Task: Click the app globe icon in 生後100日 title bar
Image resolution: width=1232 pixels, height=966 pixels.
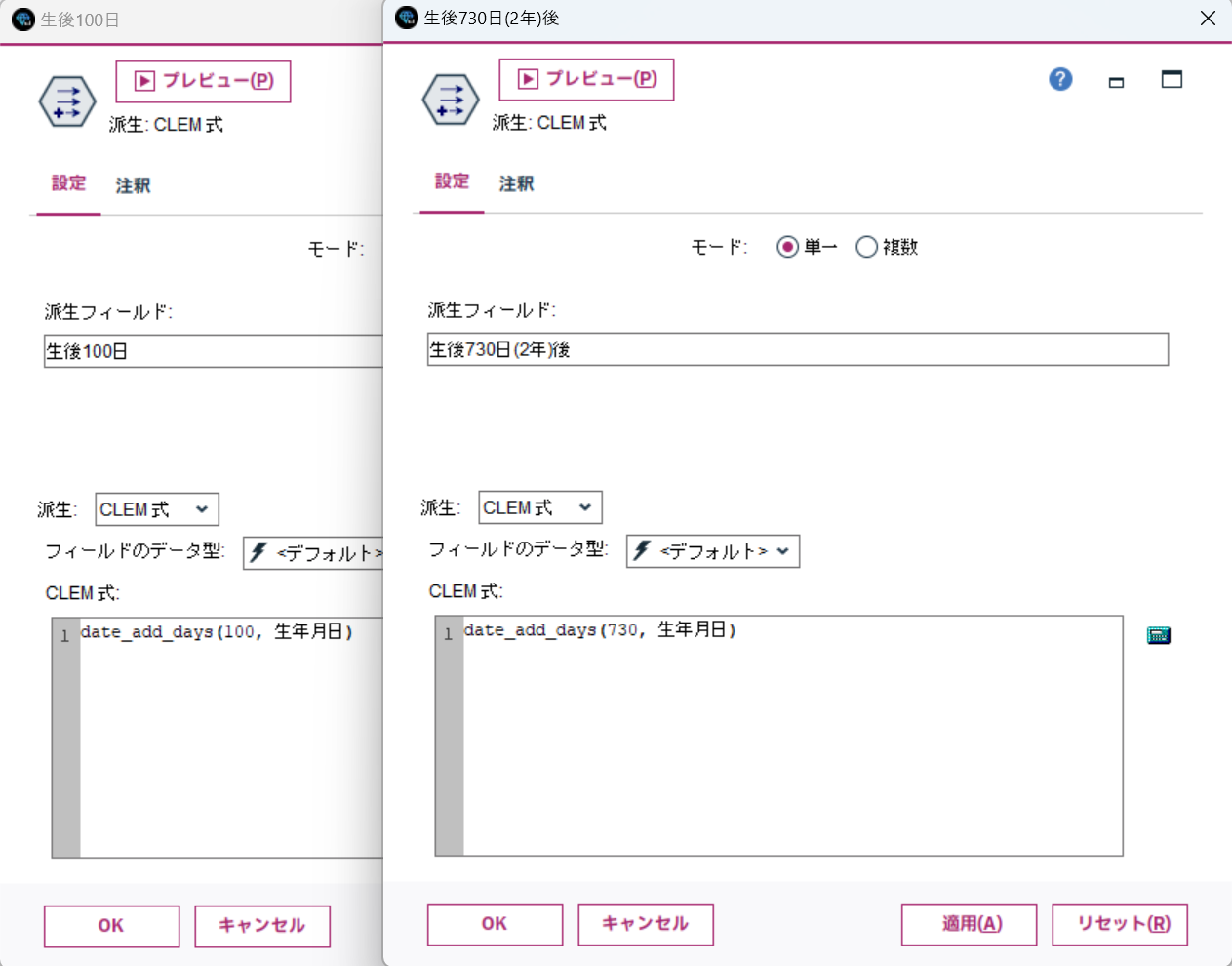Action: (21, 18)
